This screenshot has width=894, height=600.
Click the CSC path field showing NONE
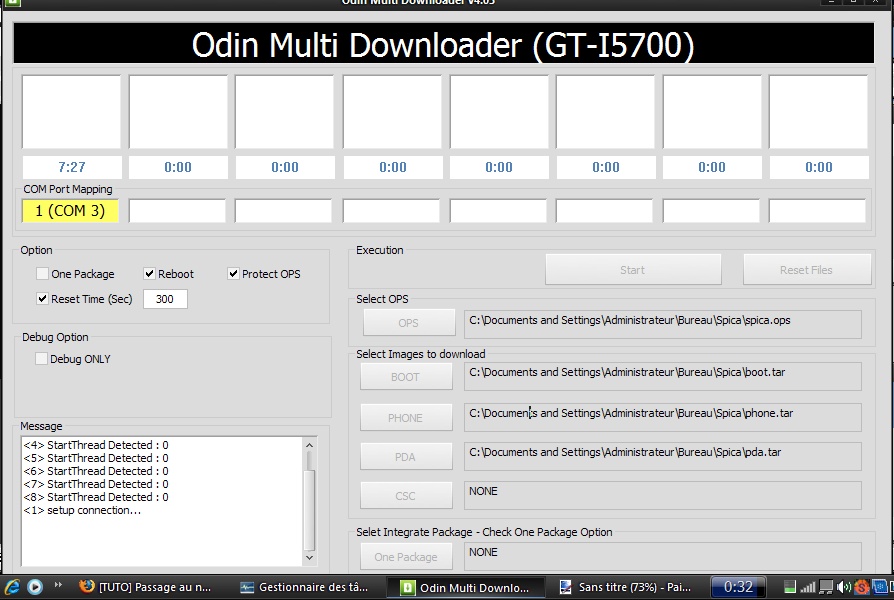tap(663, 495)
